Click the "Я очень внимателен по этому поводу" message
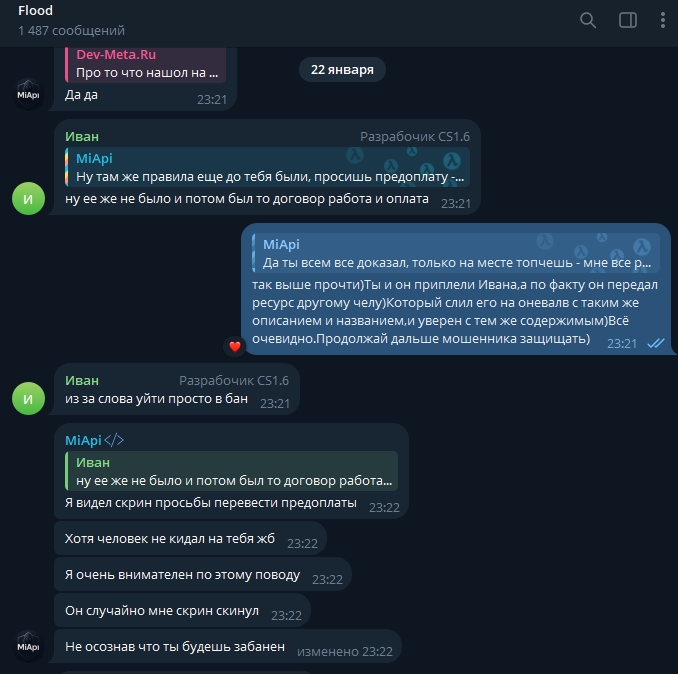Viewport: 678px width, 674px height. [182, 574]
